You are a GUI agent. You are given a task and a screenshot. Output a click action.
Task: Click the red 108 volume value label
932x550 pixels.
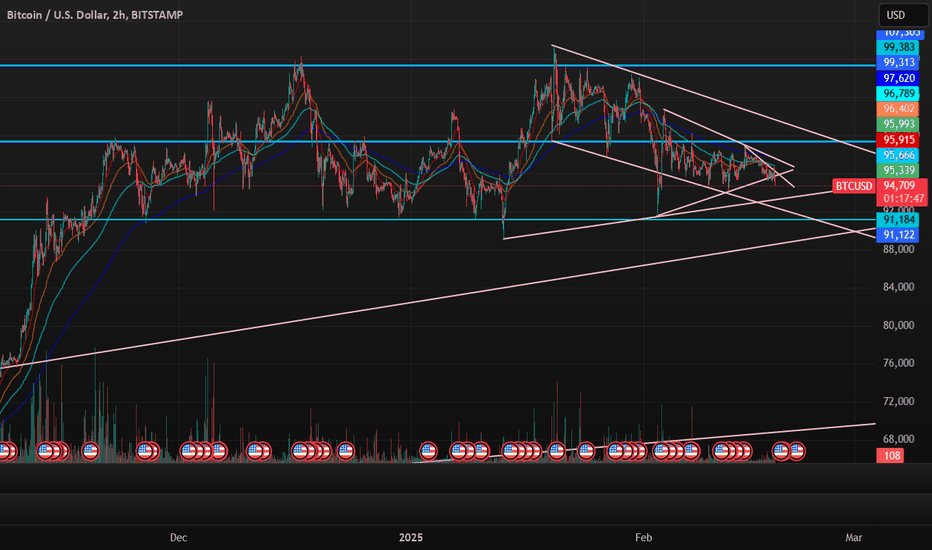point(891,456)
